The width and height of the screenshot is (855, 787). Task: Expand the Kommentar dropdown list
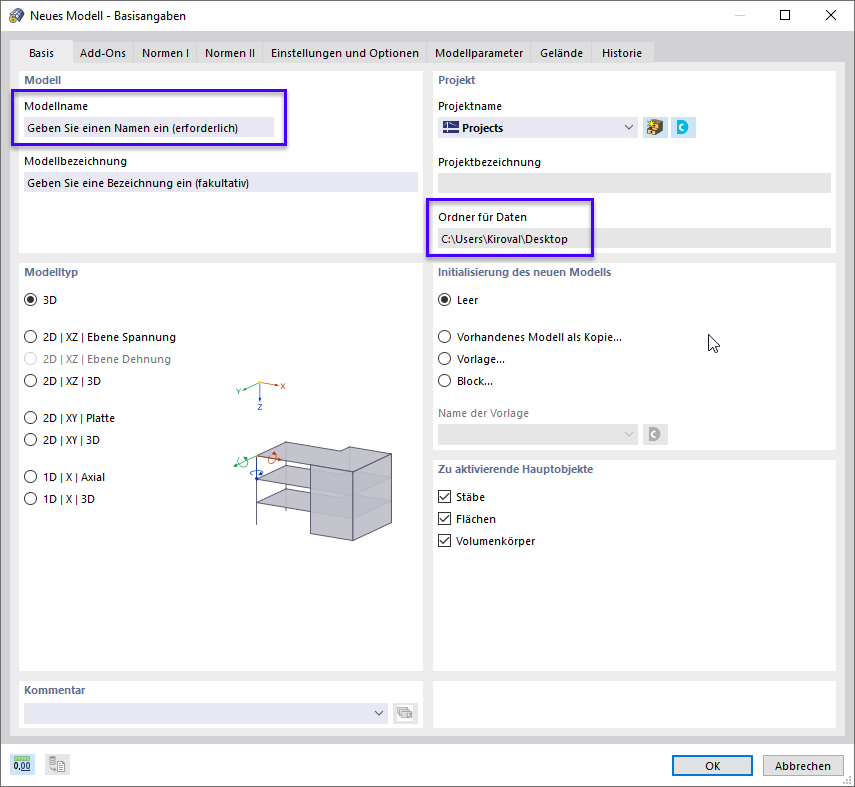coord(379,713)
